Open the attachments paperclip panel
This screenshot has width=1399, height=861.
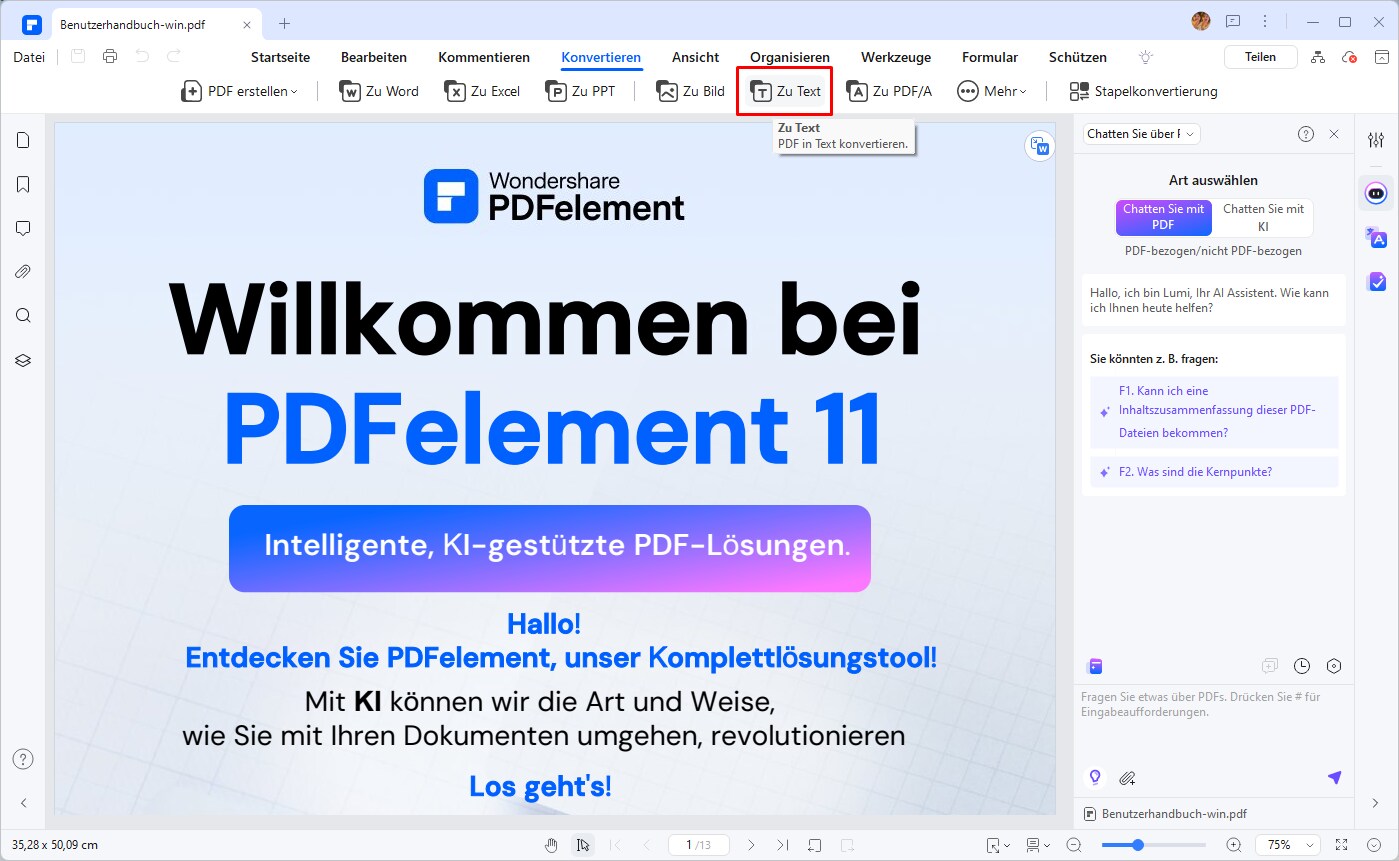click(23, 272)
